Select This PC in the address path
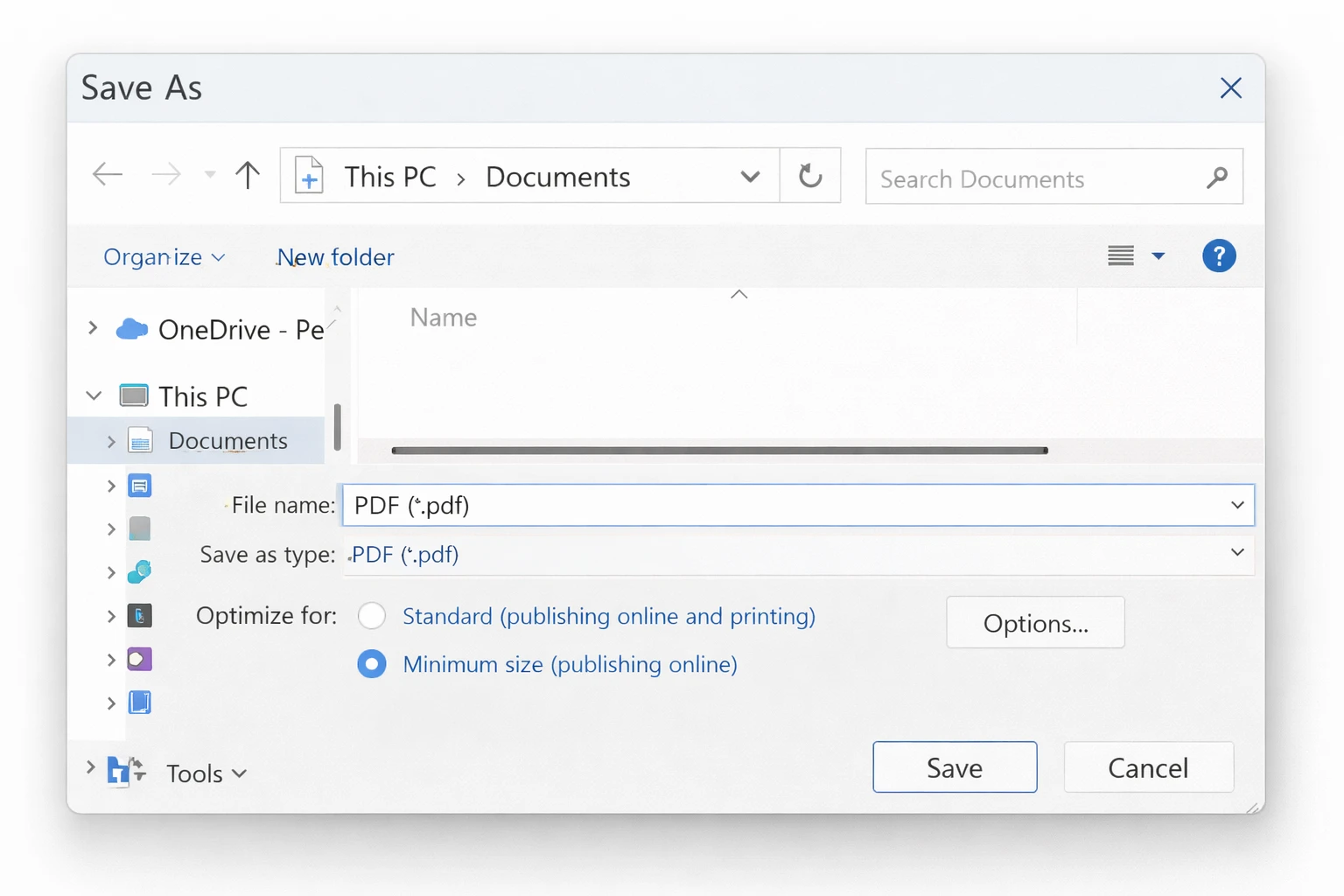 coord(390,177)
